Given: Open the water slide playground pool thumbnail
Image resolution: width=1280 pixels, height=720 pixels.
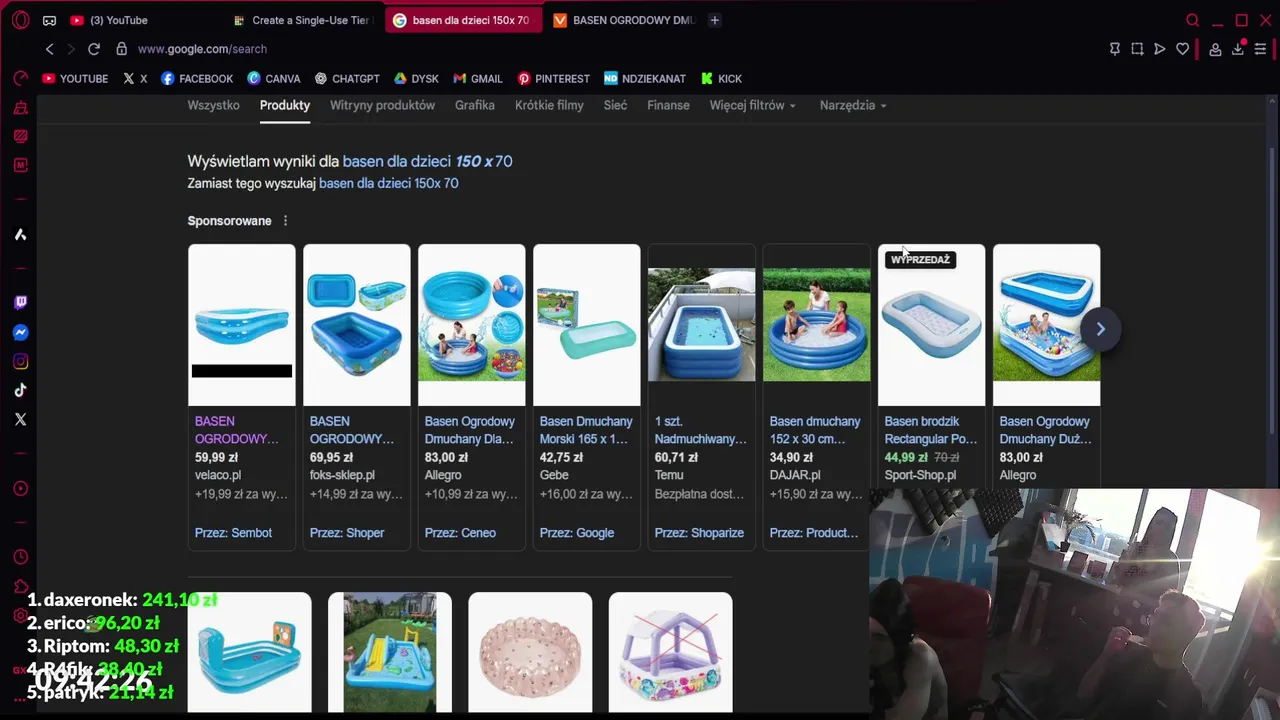Looking at the screenshot, I should (390, 652).
